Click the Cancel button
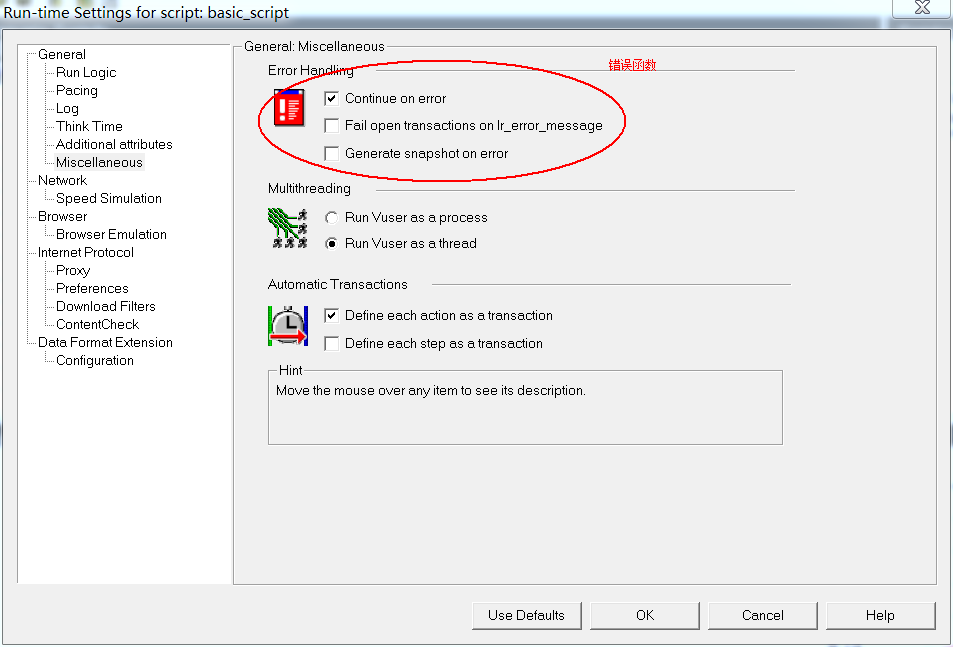Viewport: 953px width, 647px height. coord(763,615)
